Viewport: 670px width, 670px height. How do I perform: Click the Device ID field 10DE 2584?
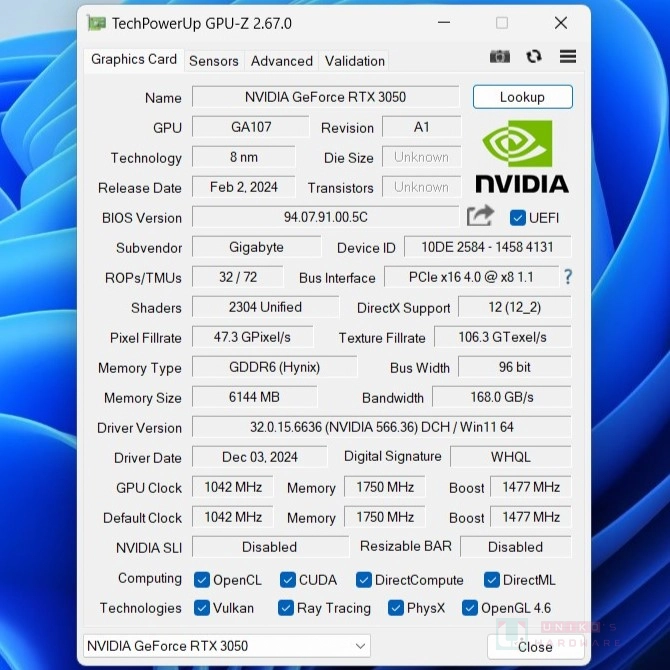488,247
